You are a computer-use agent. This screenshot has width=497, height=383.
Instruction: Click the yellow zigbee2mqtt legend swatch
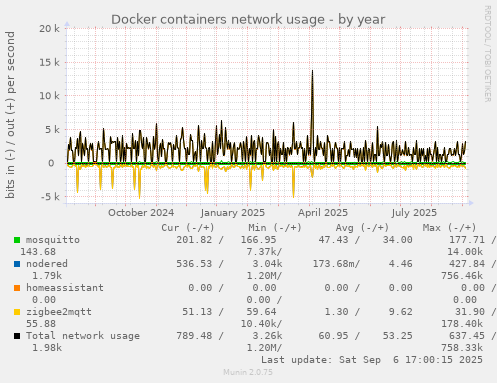[x=17, y=312]
